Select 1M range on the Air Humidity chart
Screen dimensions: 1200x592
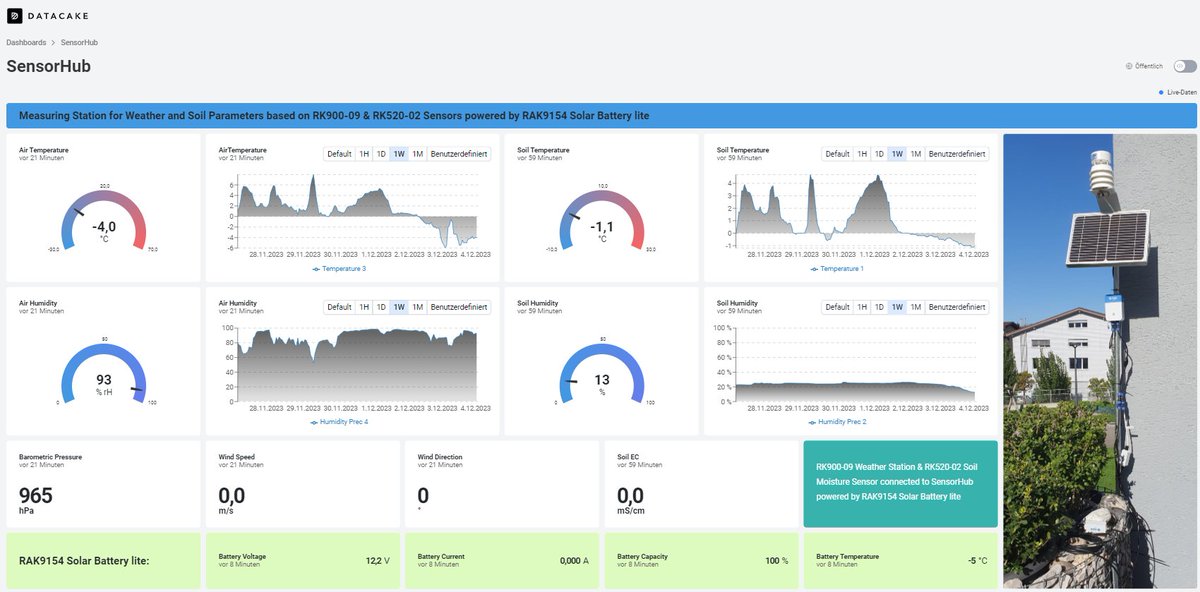tap(418, 307)
